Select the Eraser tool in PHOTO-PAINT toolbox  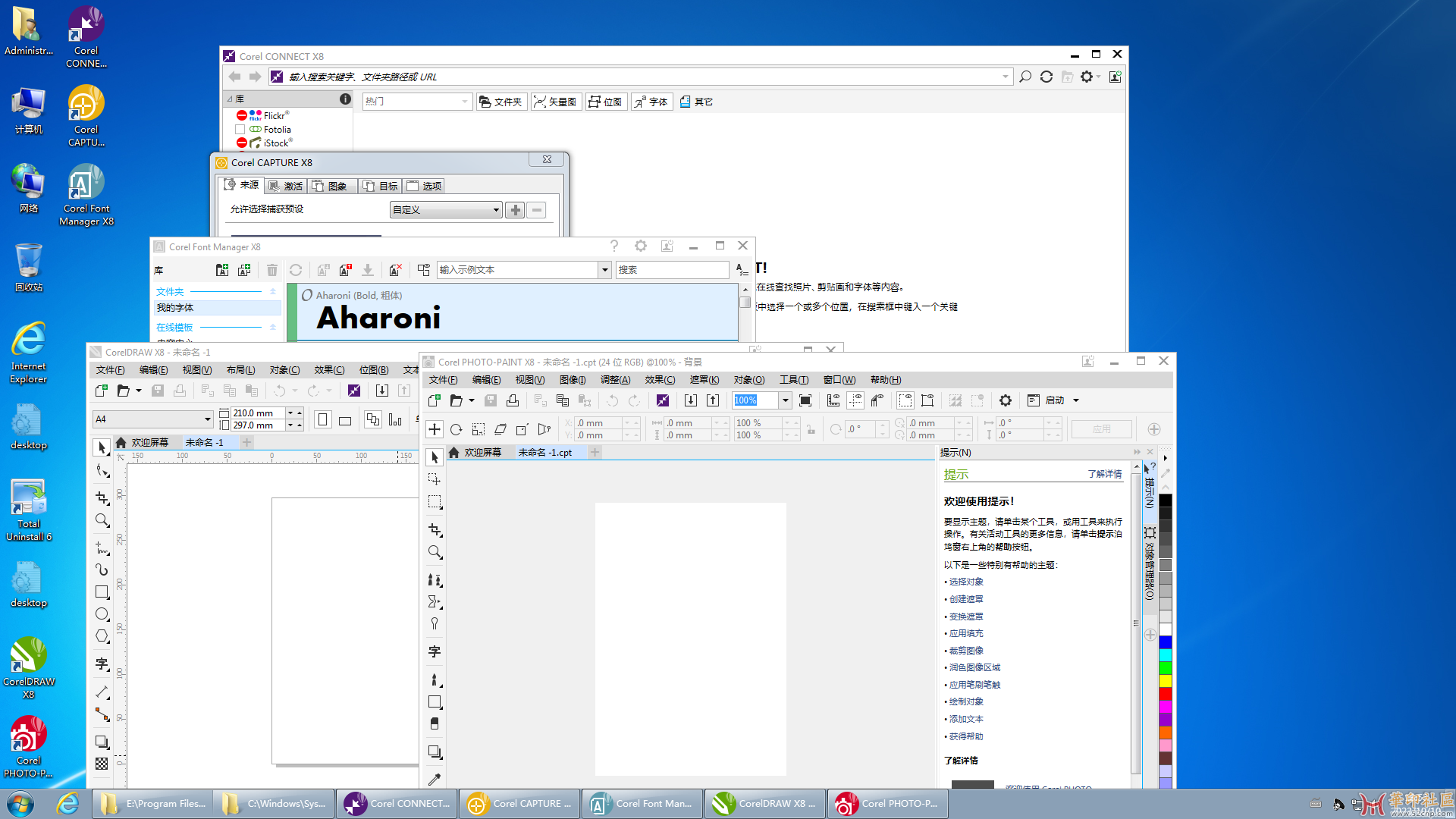tap(435, 723)
